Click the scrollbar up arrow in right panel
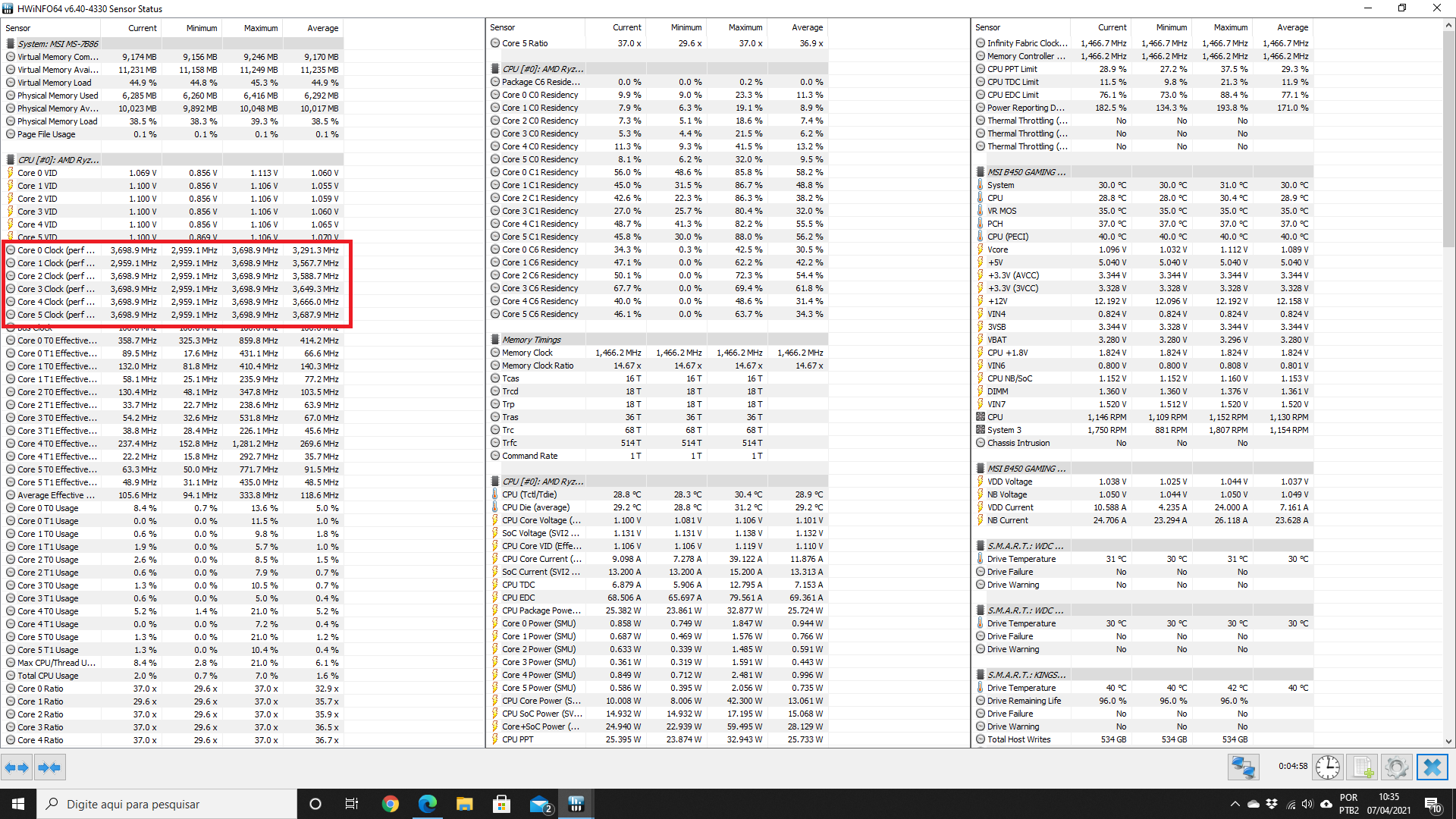Viewport: 1456px width, 819px height. [x=1449, y=25]
